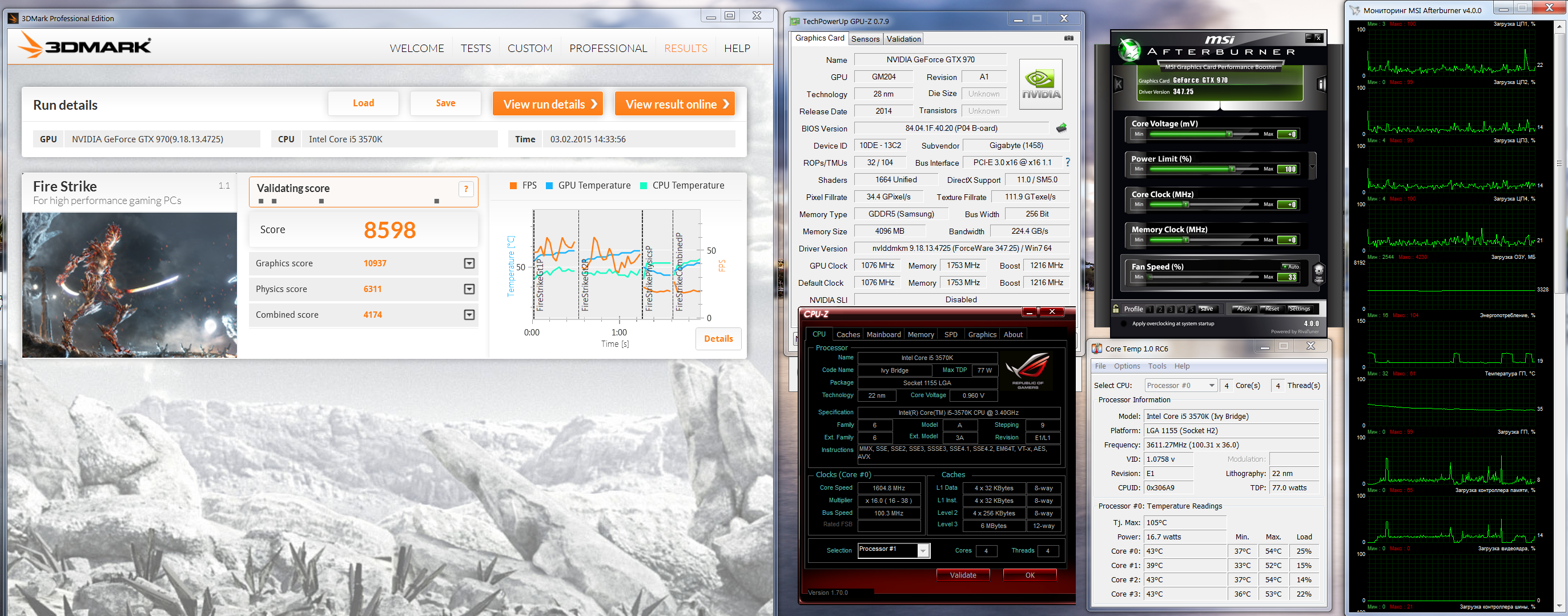Click the OK button in CPU-Z
Viewport: 1568px width, 616px height.
(1030, 575)
